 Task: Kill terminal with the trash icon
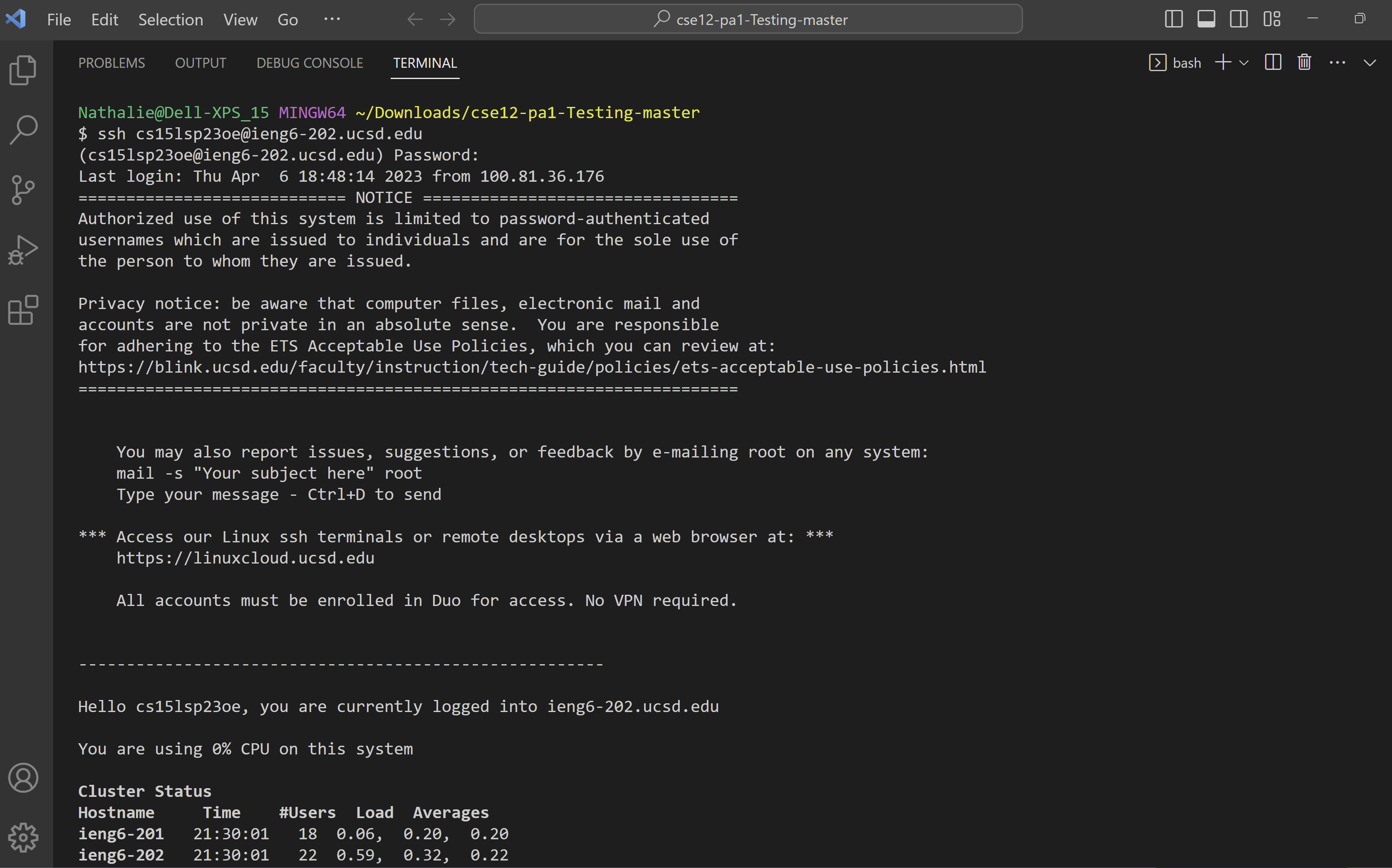pos(1304,62)
